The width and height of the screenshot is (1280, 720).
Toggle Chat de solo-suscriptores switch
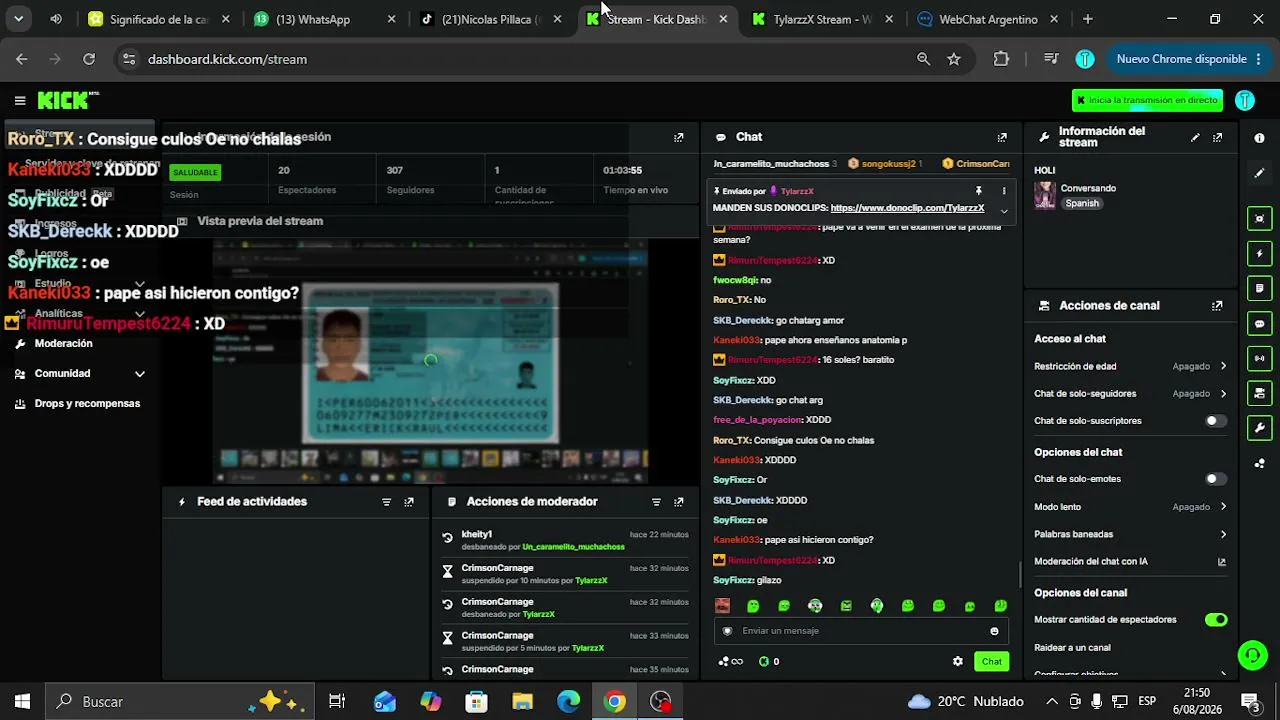[x=1215, y=421]
